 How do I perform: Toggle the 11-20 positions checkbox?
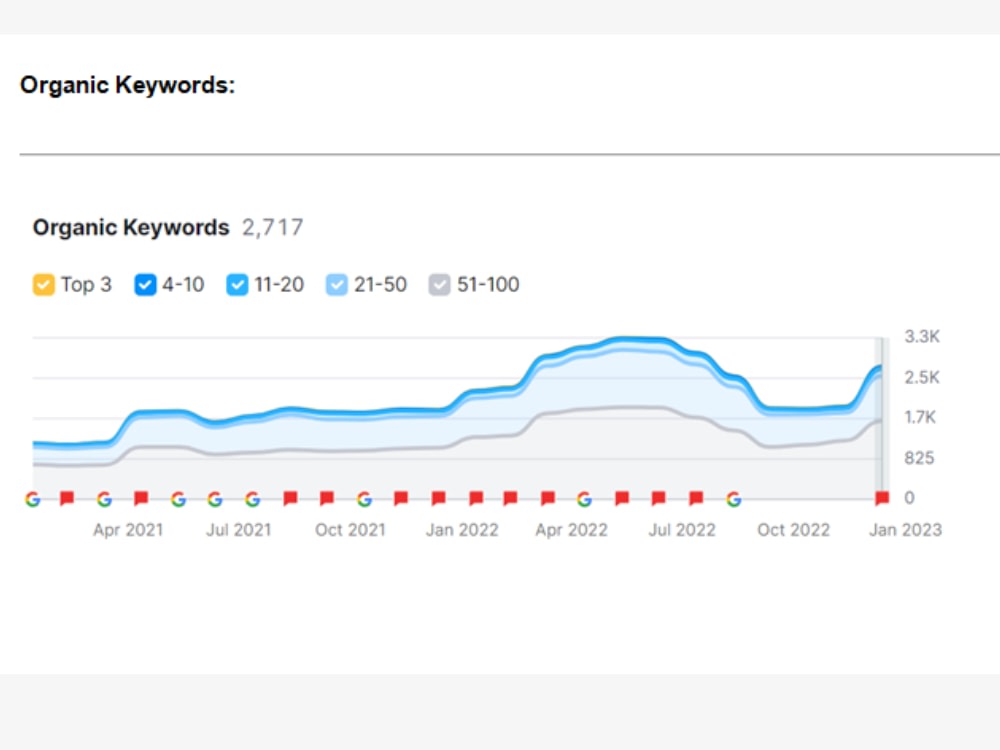pos(237,284)
